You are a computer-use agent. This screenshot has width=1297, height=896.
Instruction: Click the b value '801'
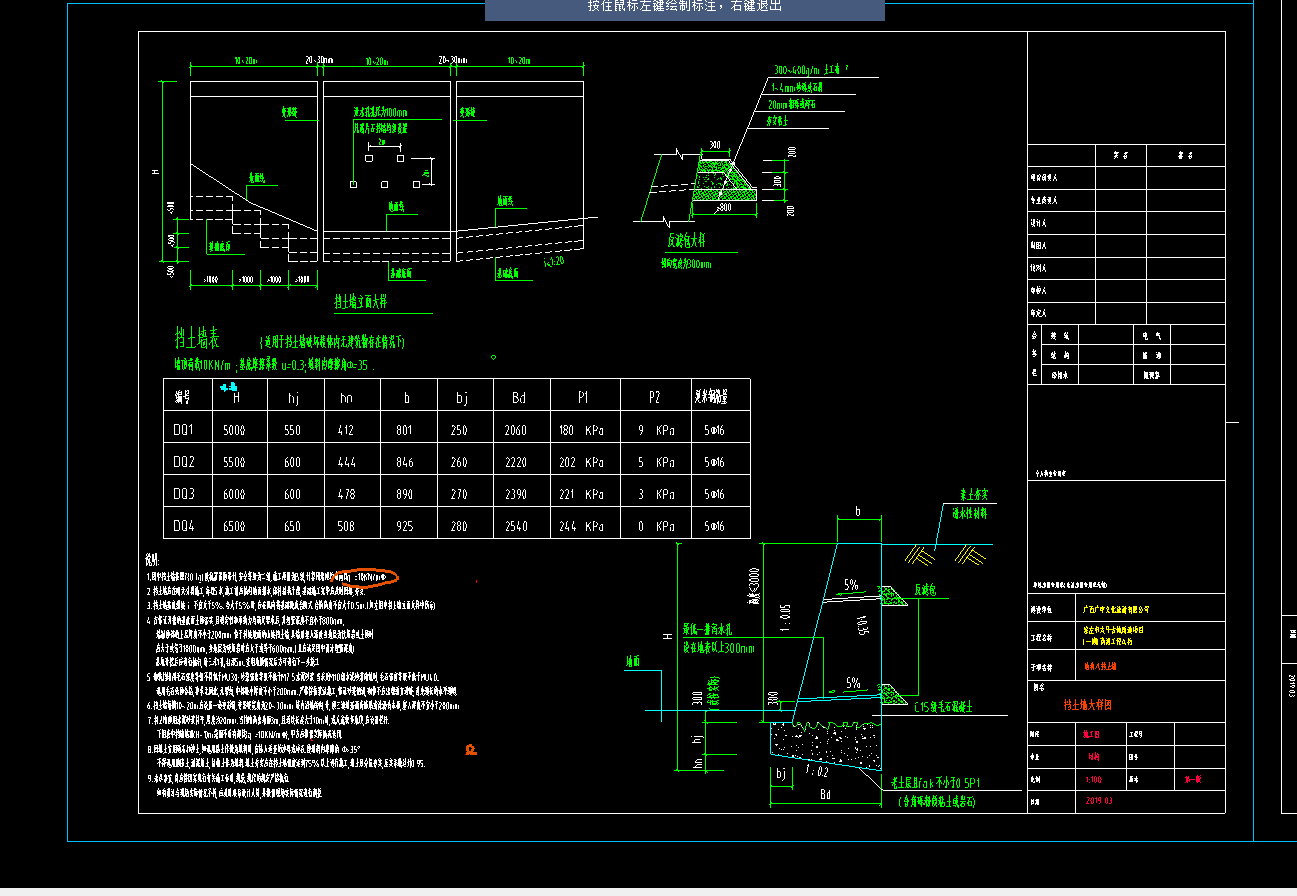pyautogui.click(x=405, y=431)
